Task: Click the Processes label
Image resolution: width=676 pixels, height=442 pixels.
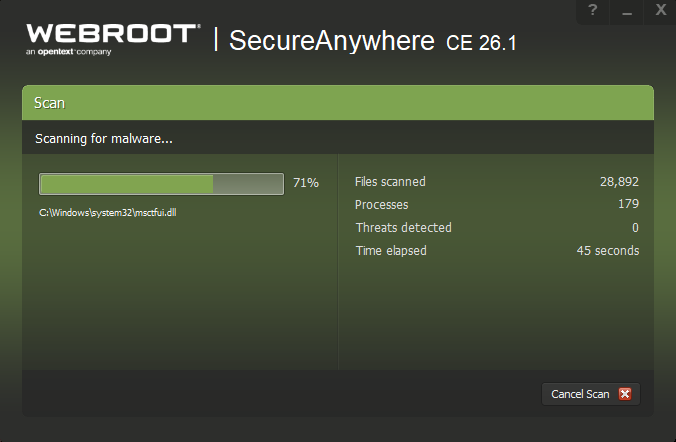Action: coord(382,205)
